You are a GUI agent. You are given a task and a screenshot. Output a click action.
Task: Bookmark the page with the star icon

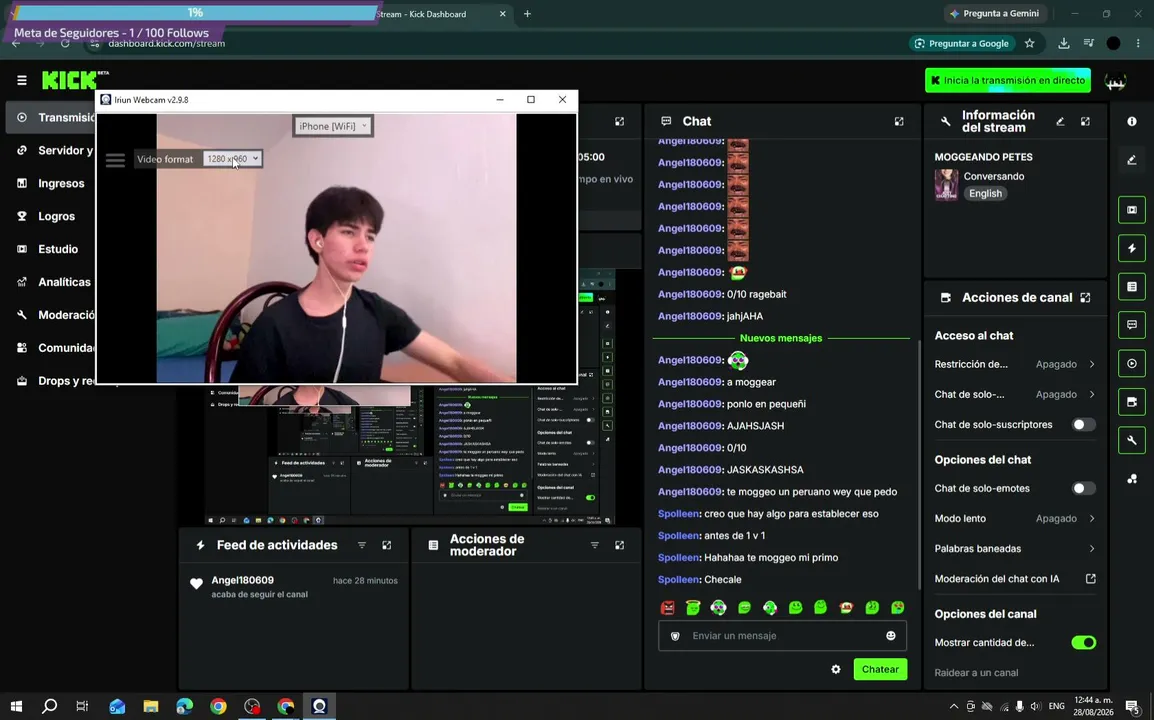click(1030, 43)
